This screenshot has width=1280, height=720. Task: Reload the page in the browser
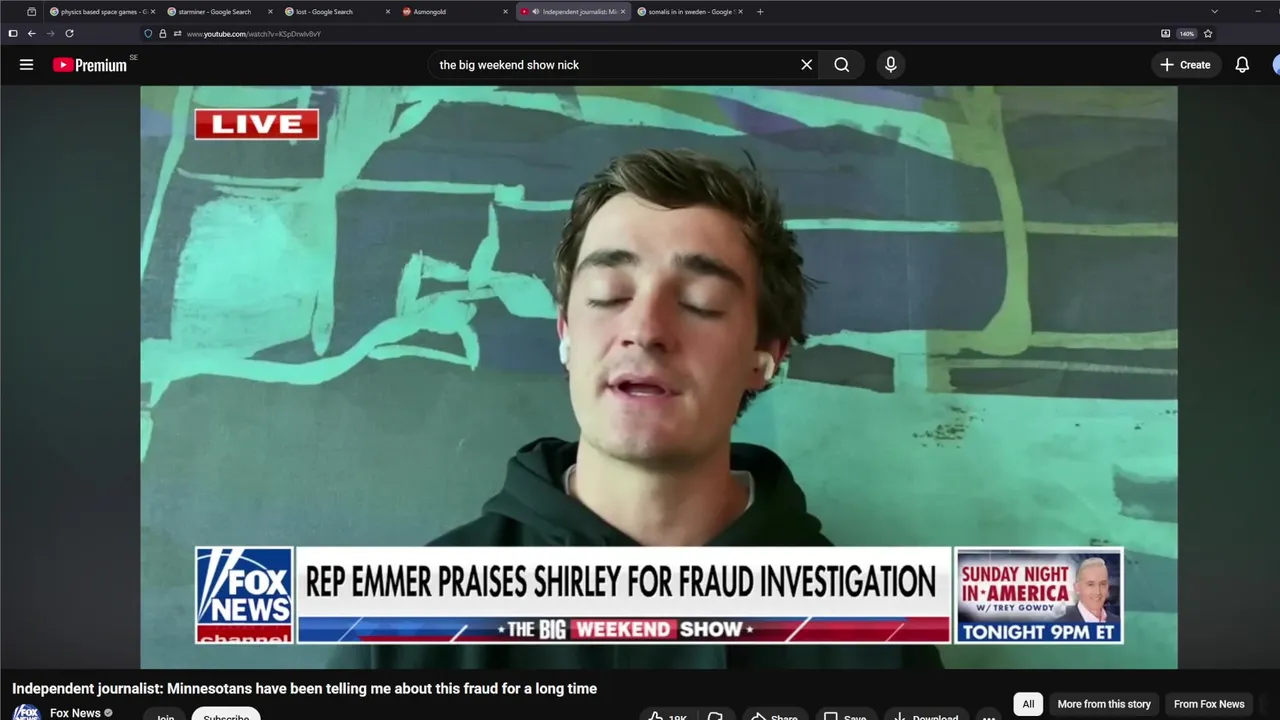pos(69,33)
